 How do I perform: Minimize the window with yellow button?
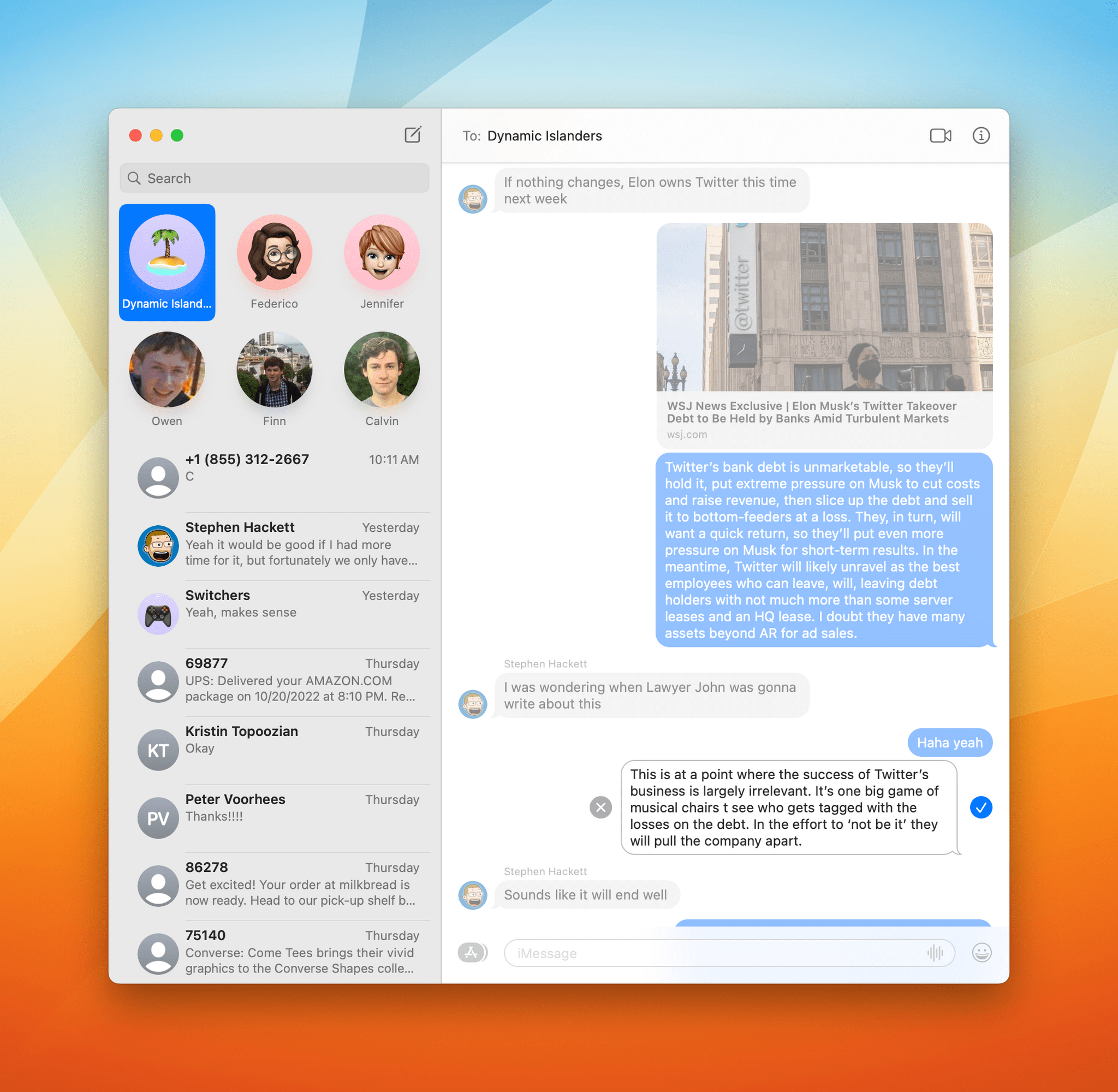(156, 135)
